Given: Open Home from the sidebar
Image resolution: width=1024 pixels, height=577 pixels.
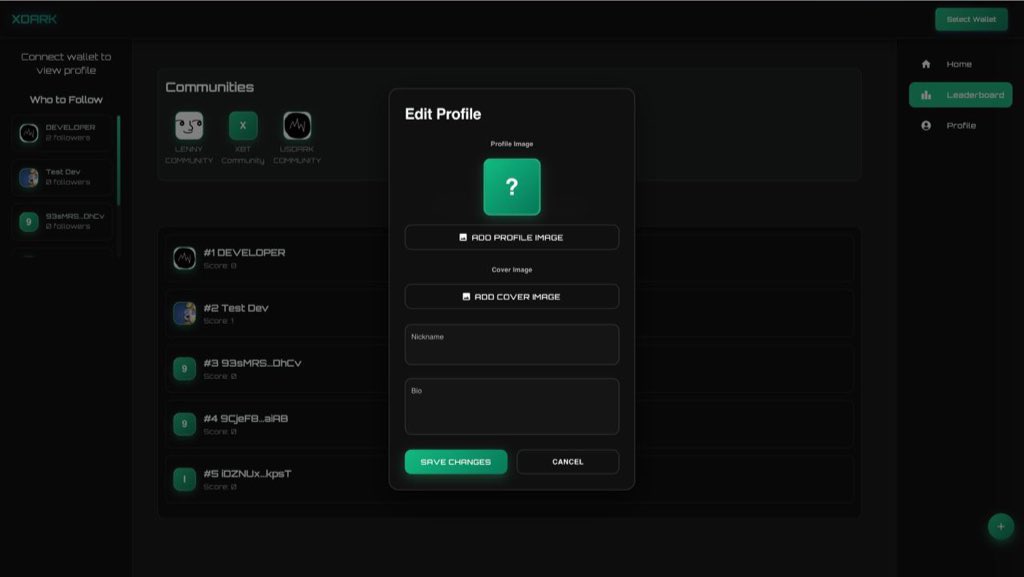Looking at the screenshot, I should 960,64.
